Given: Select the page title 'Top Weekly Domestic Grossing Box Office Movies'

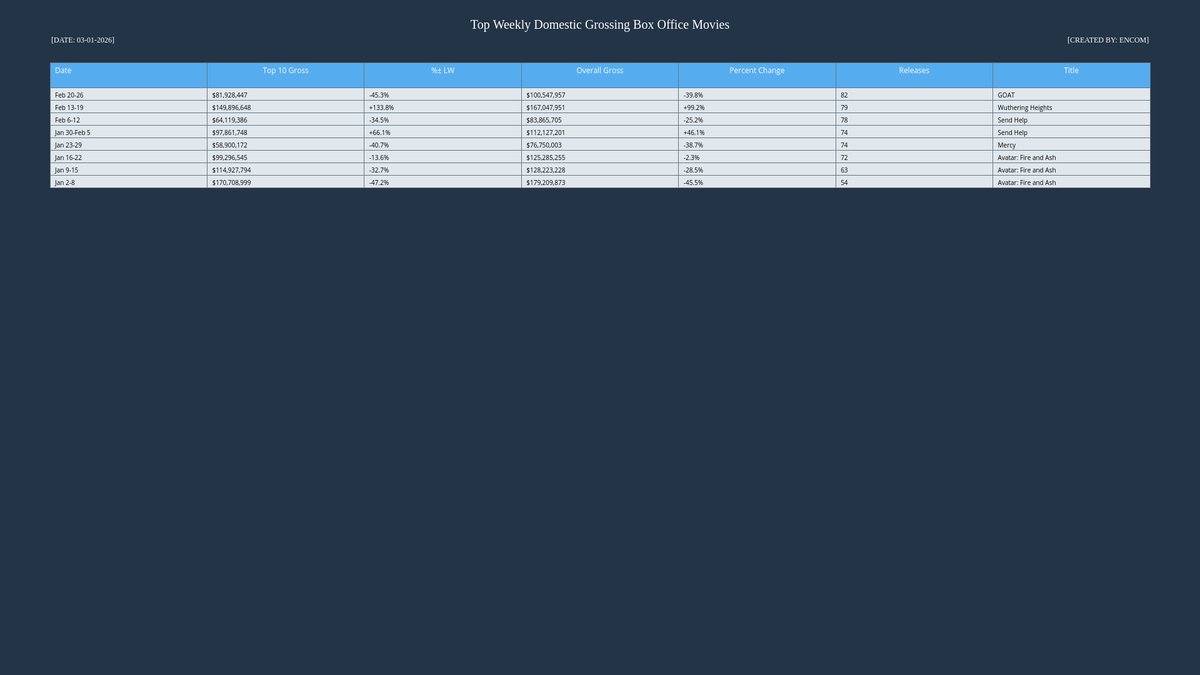Looking at the screenshot, I should tap(600, 24).
